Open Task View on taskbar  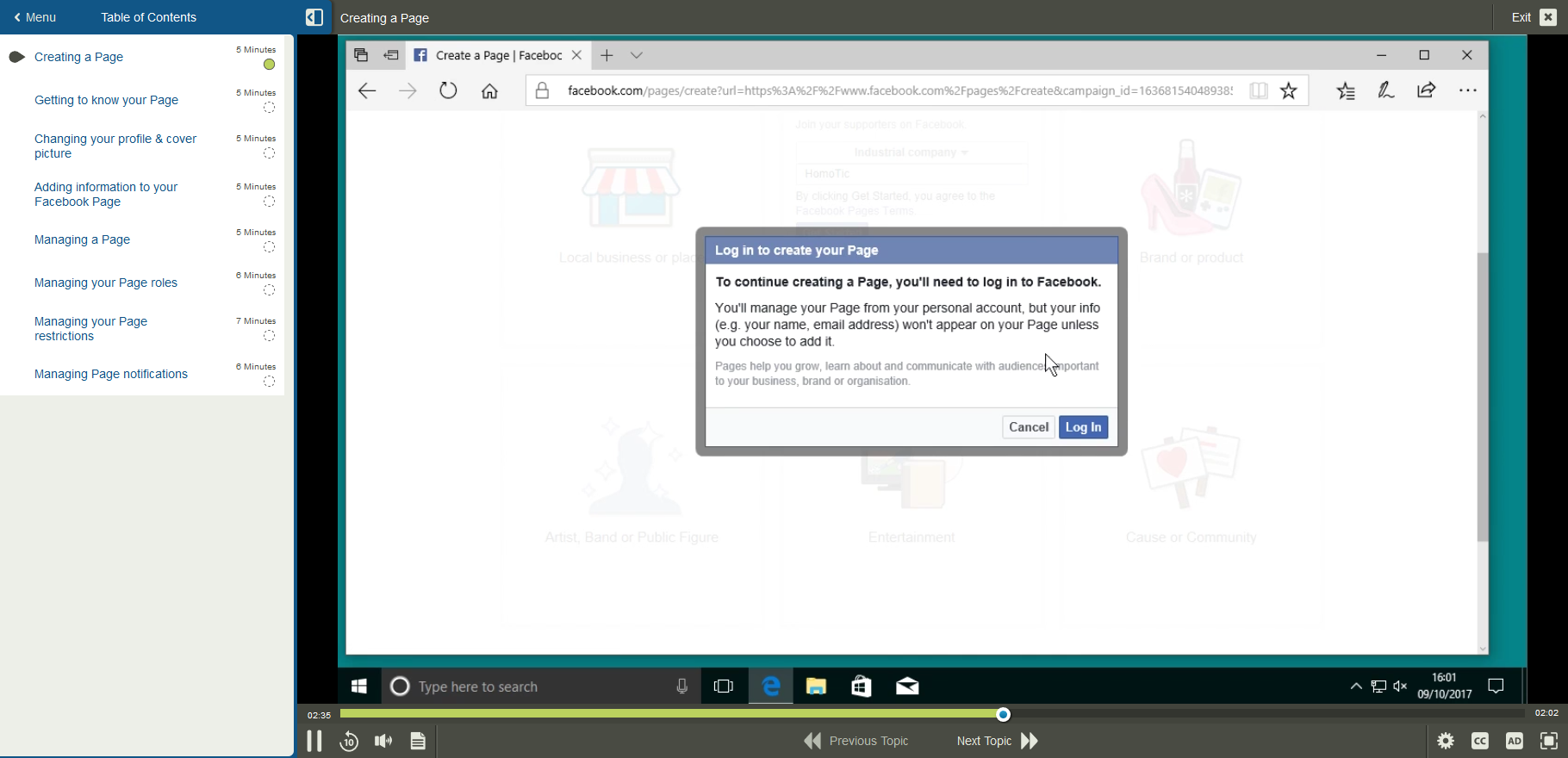724,687
